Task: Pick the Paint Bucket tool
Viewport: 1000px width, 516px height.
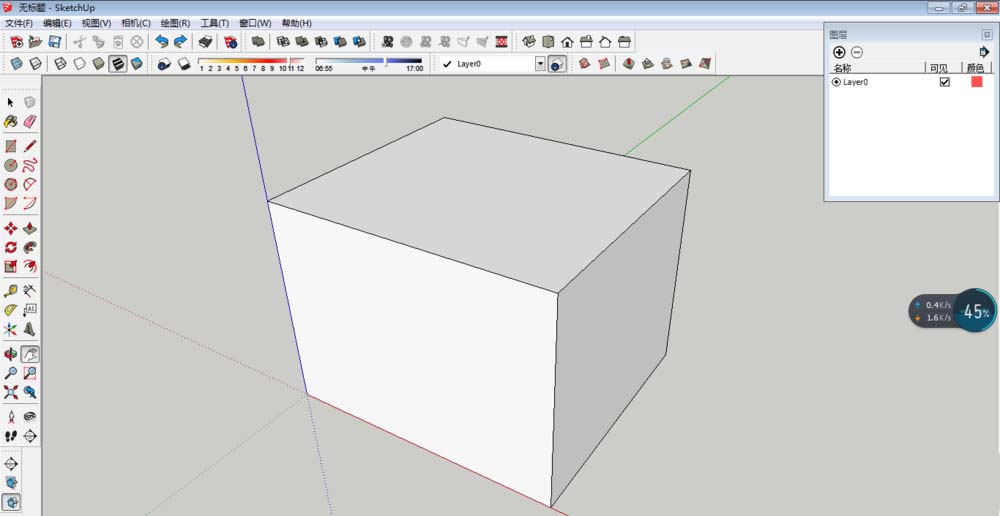Action: 11,121
